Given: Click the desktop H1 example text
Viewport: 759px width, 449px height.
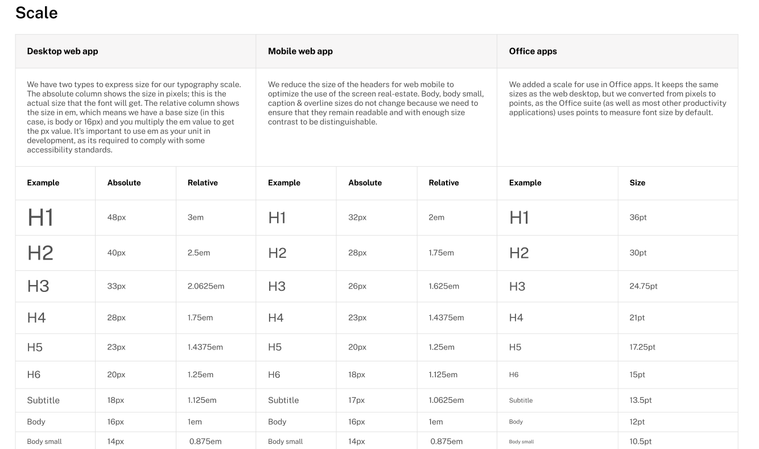Looking at the screenshot, I should pos(40,218).
